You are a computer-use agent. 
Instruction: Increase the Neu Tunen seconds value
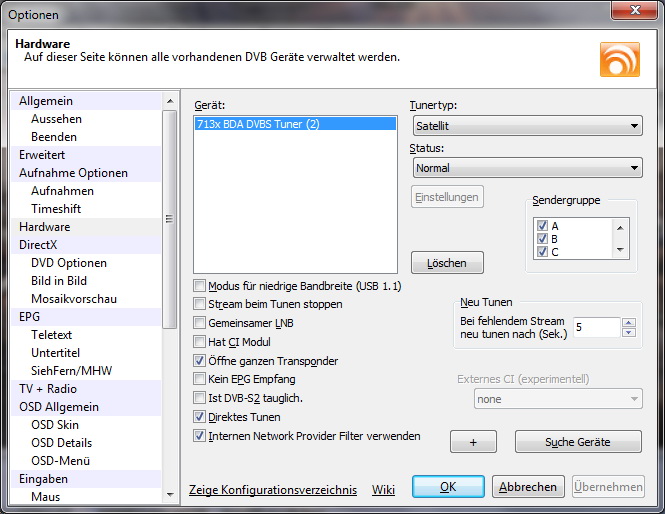(629, 322)
